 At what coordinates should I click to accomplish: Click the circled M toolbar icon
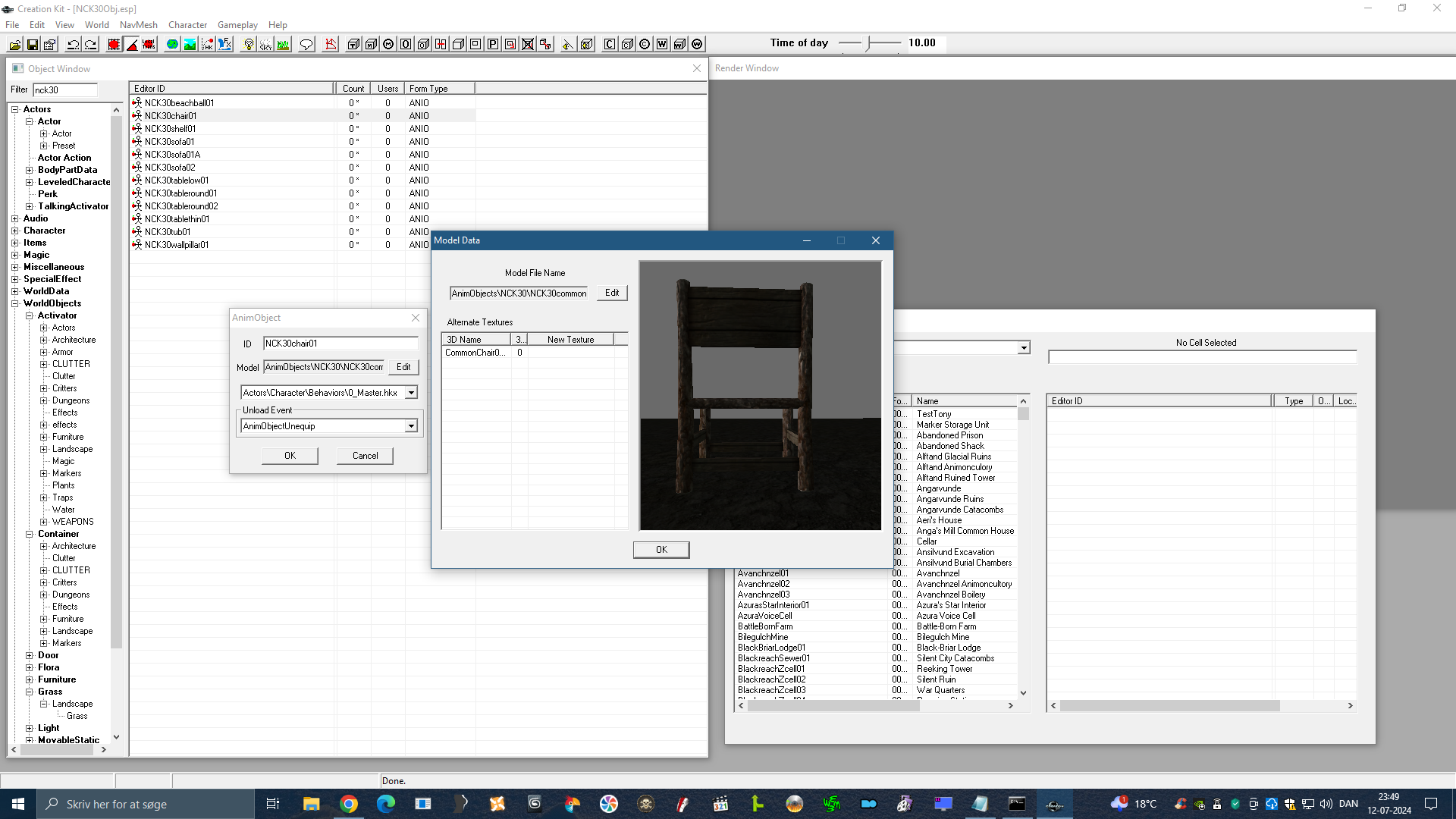click(388, 44)
